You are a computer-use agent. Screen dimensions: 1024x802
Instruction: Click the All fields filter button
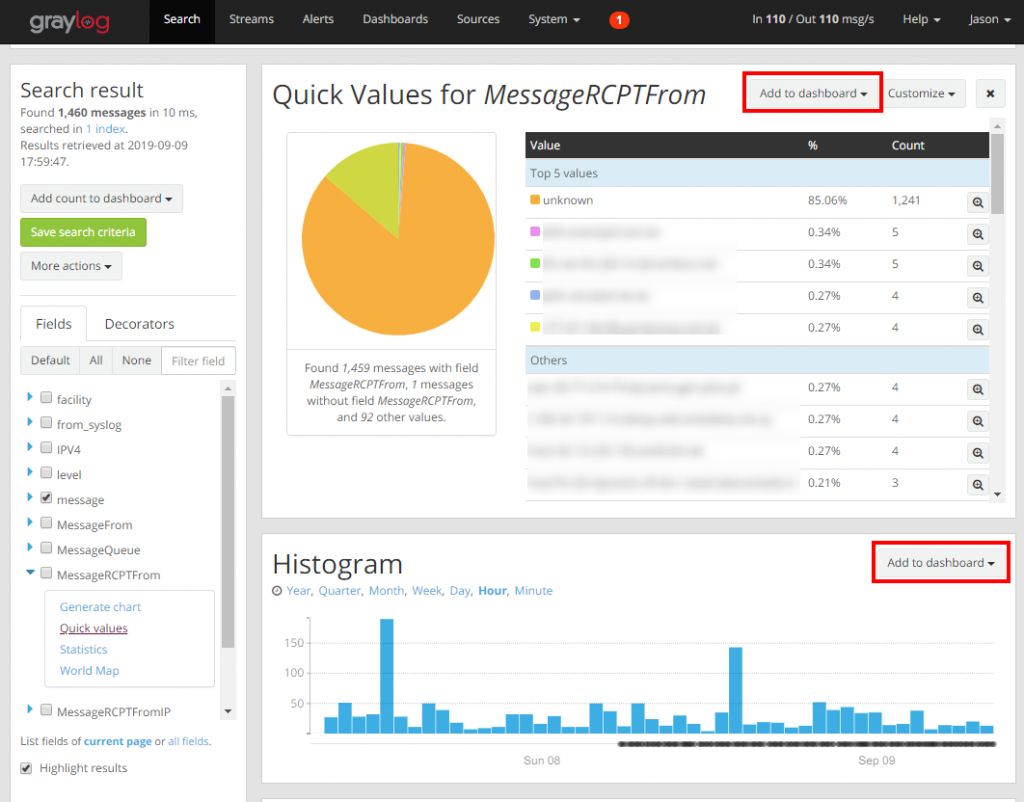96,361
